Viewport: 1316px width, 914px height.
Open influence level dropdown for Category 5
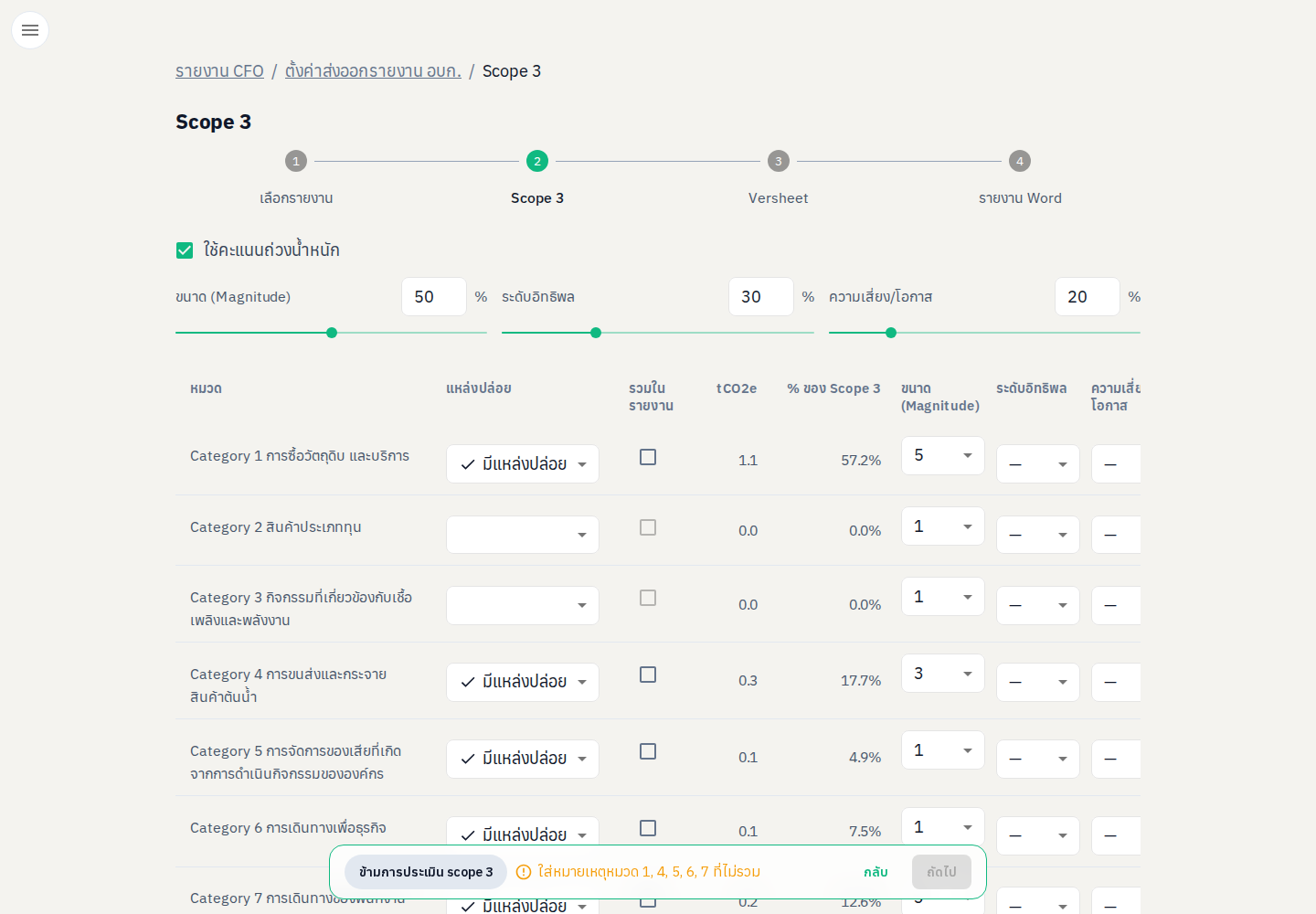pyautogui.click(x=1038, y=759)
